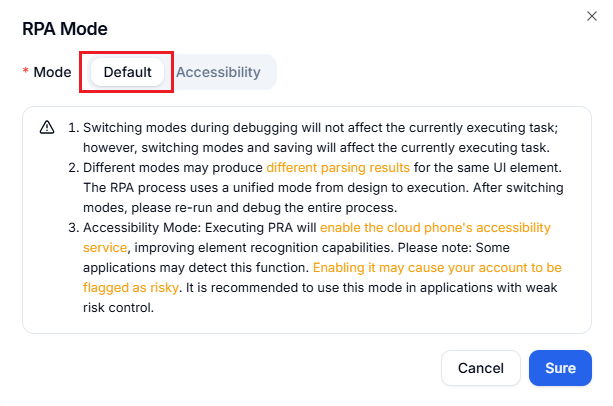
Task: Select the Default mode option
Action: tap(127, 72)
